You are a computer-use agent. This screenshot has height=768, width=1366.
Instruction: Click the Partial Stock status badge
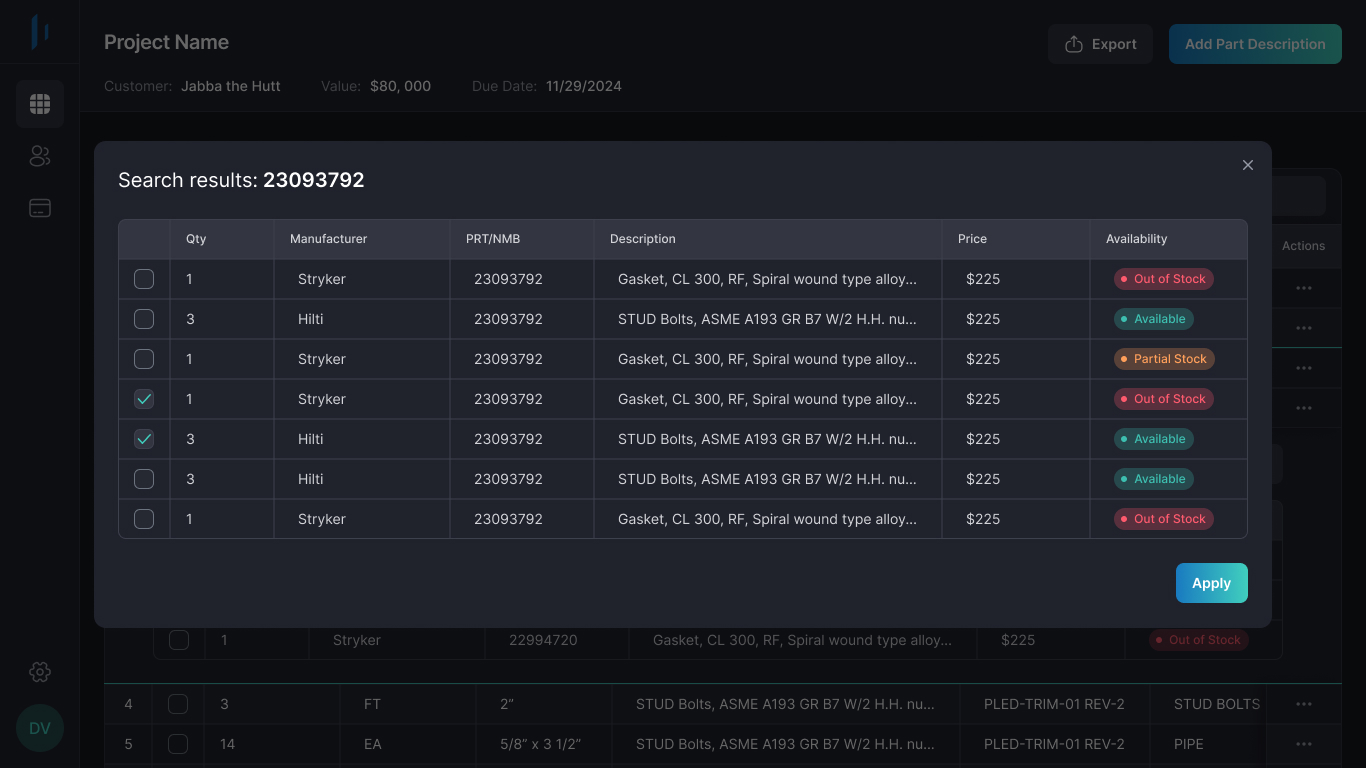(1164, 359)
